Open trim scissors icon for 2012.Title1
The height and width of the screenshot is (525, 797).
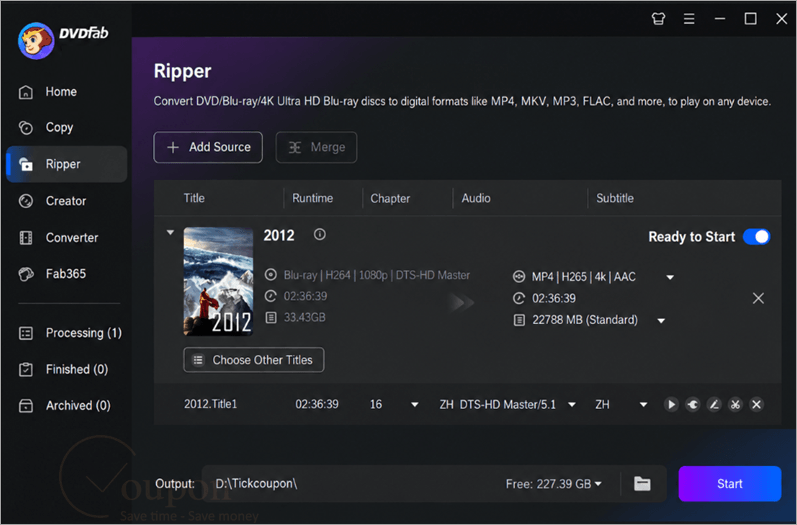tap(735, 405)
